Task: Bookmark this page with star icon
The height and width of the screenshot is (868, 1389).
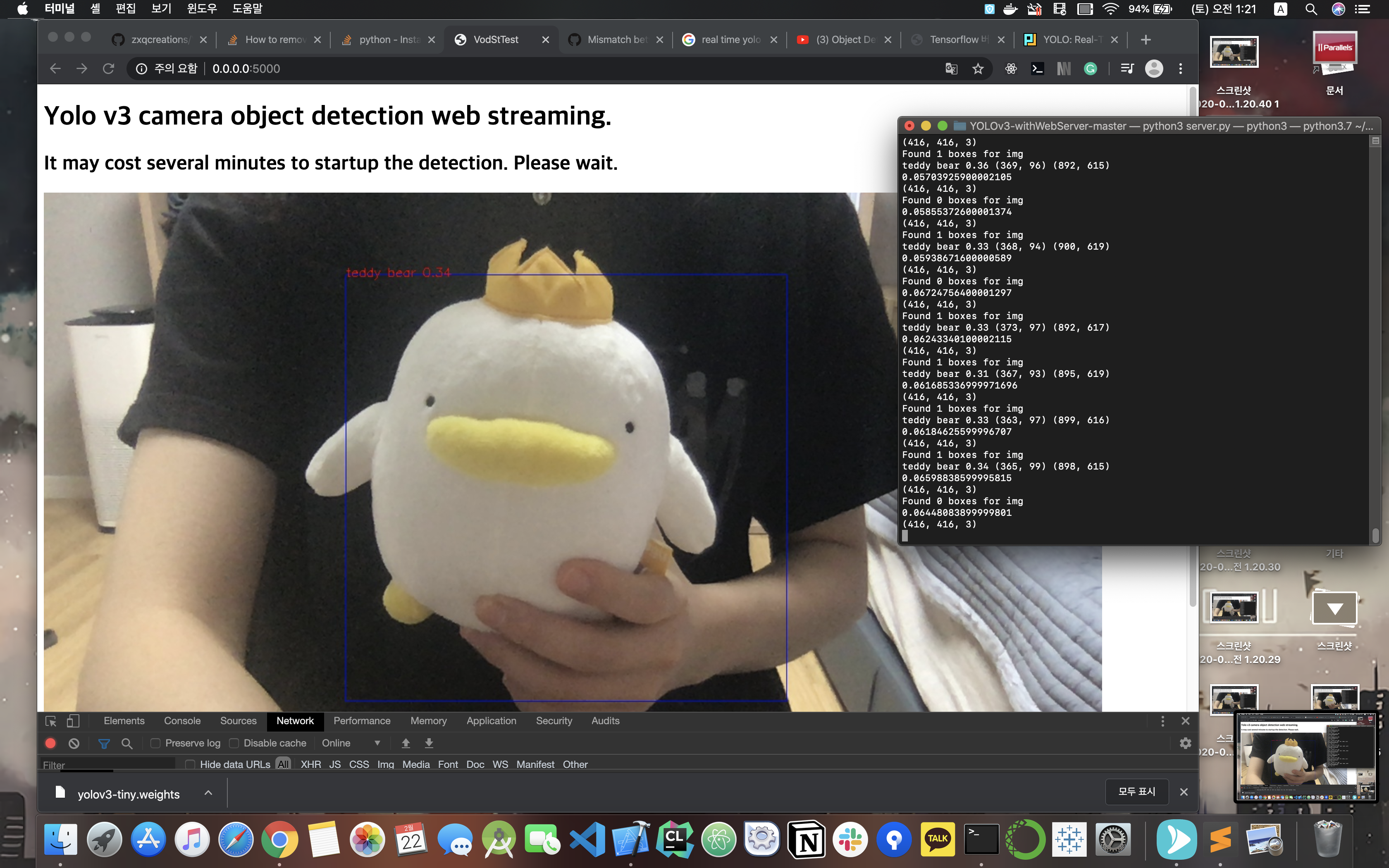Action: [978, 69]
